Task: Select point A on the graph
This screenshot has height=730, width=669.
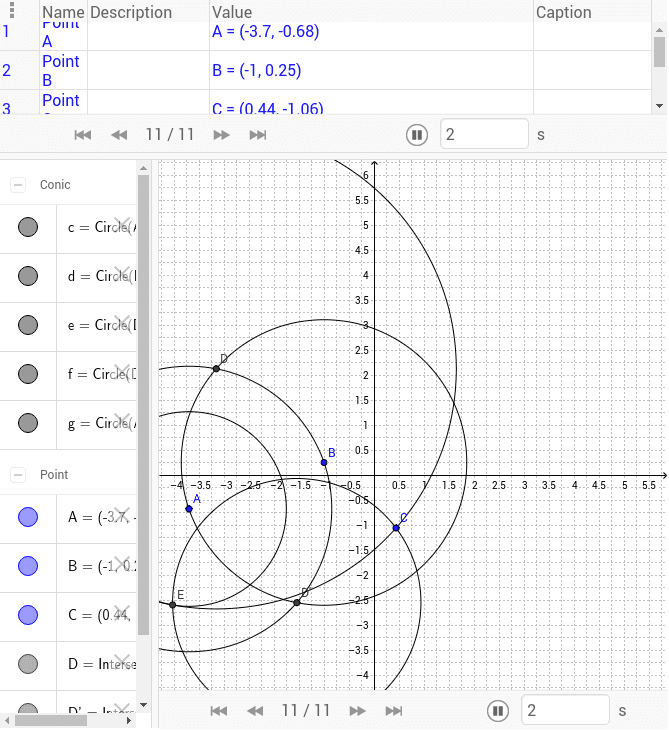Action: (x=189, y=509)
